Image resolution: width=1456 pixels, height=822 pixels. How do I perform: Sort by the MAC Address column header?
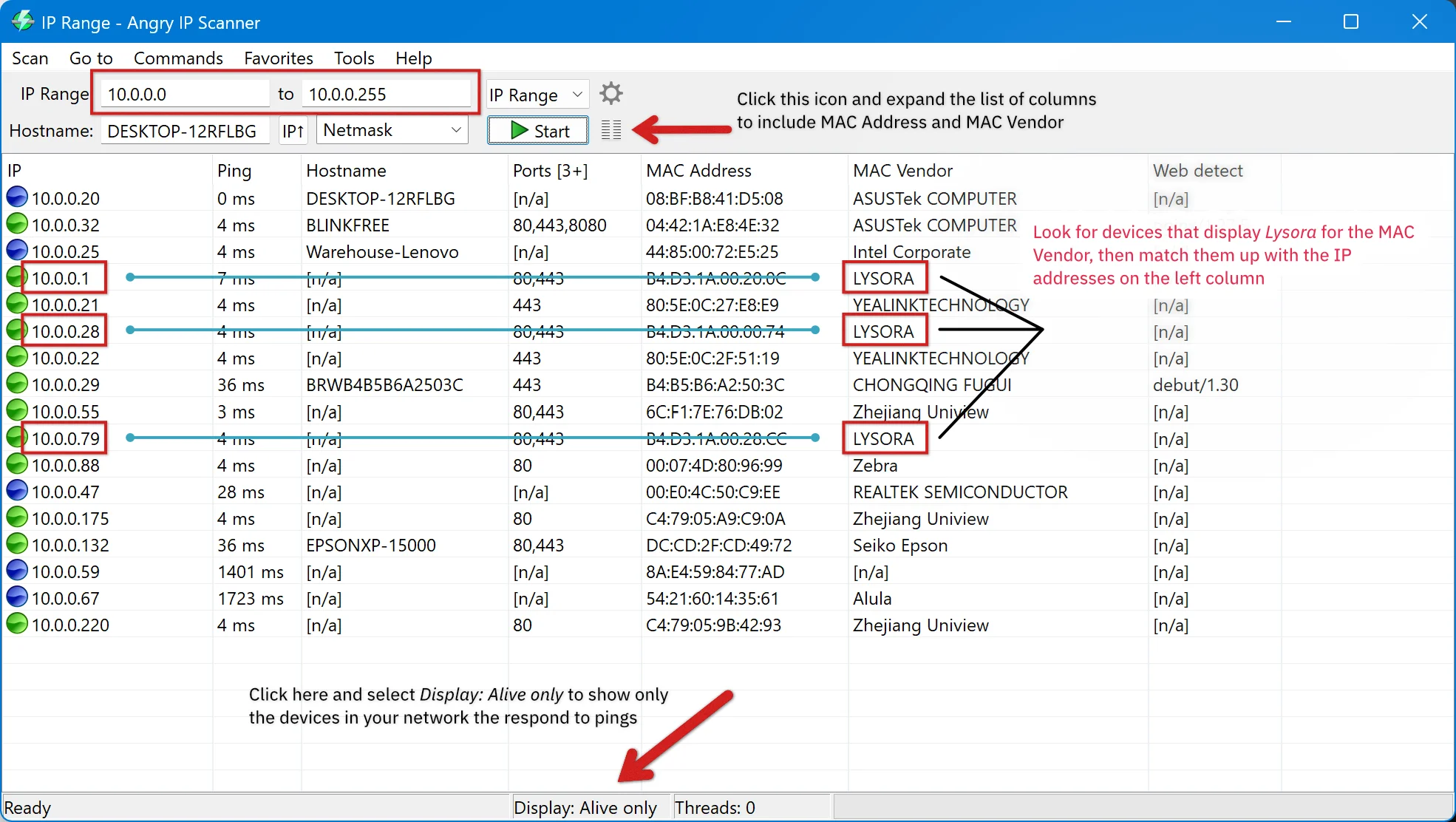click(745, 171)
